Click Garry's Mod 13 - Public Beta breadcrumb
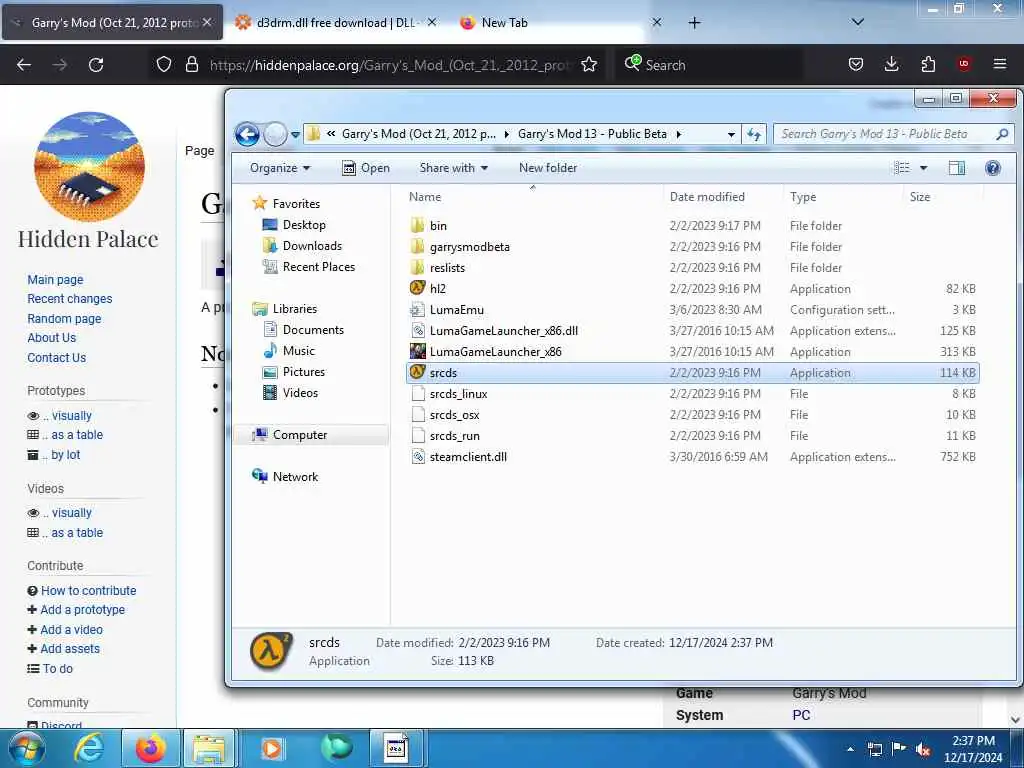1024x768 pixels. [x=592, y=134]
